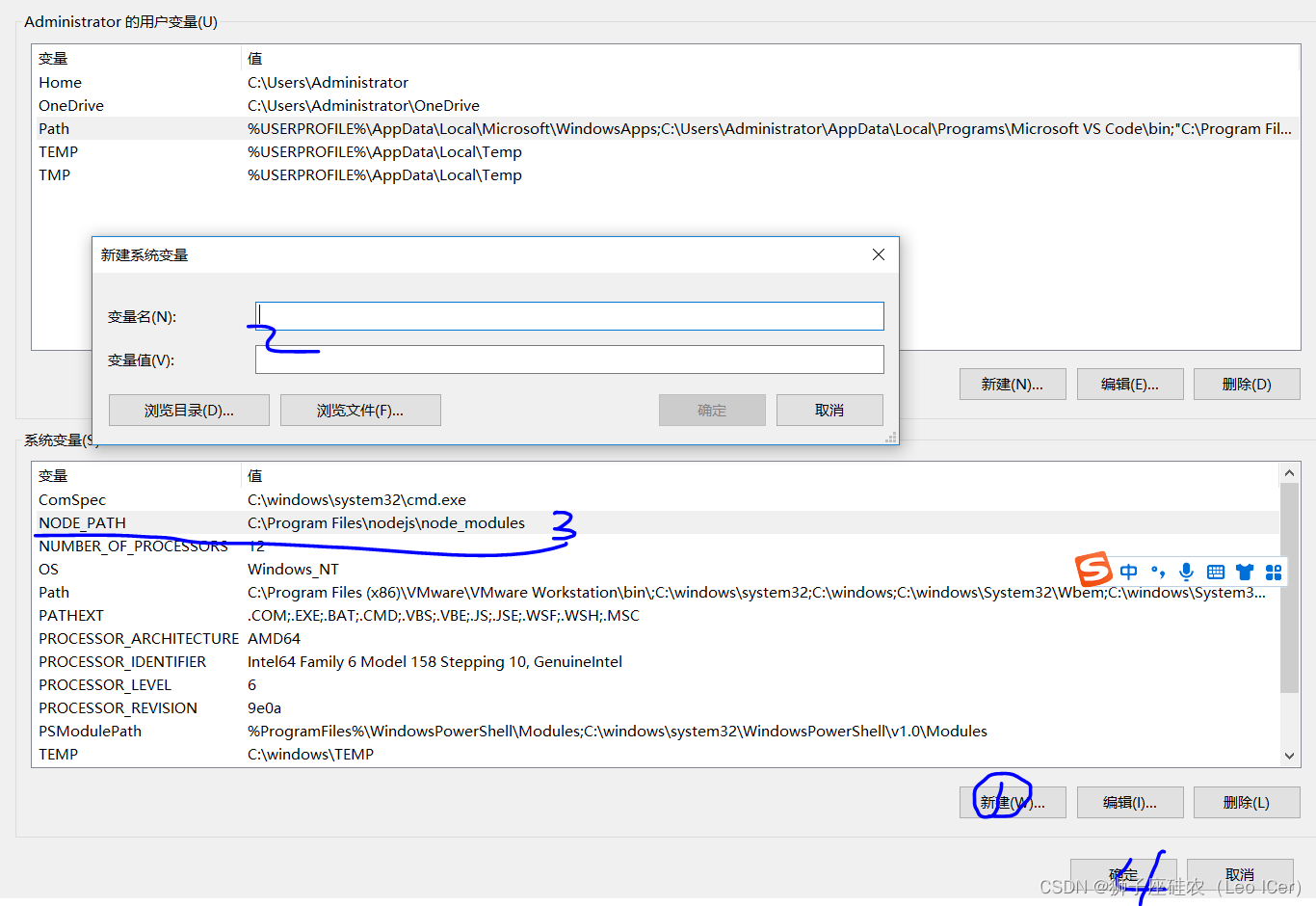Click 删除(D) for user variables
1316x906 pixels.
point(1247,384)
